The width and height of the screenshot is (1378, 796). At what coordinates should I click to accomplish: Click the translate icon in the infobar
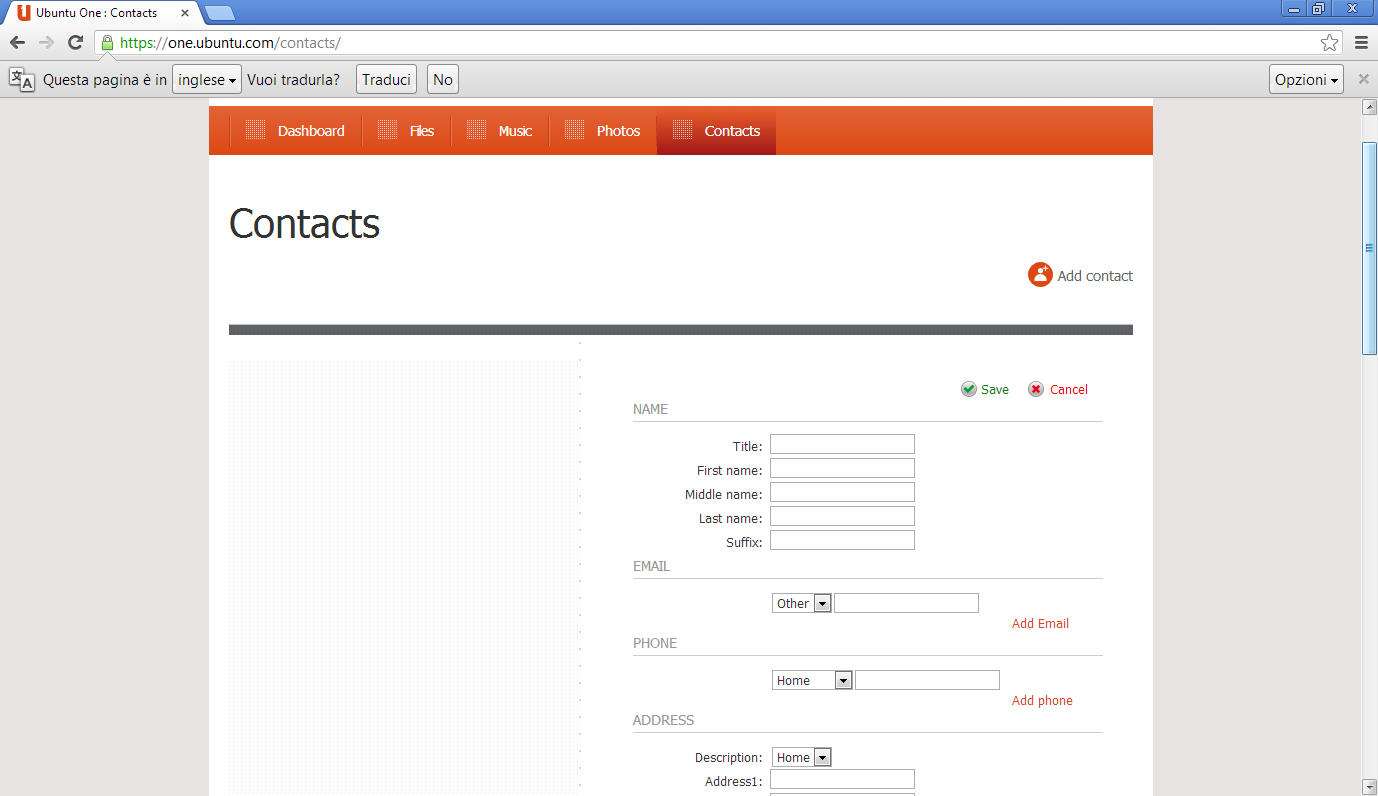click(x=22, y=80)
